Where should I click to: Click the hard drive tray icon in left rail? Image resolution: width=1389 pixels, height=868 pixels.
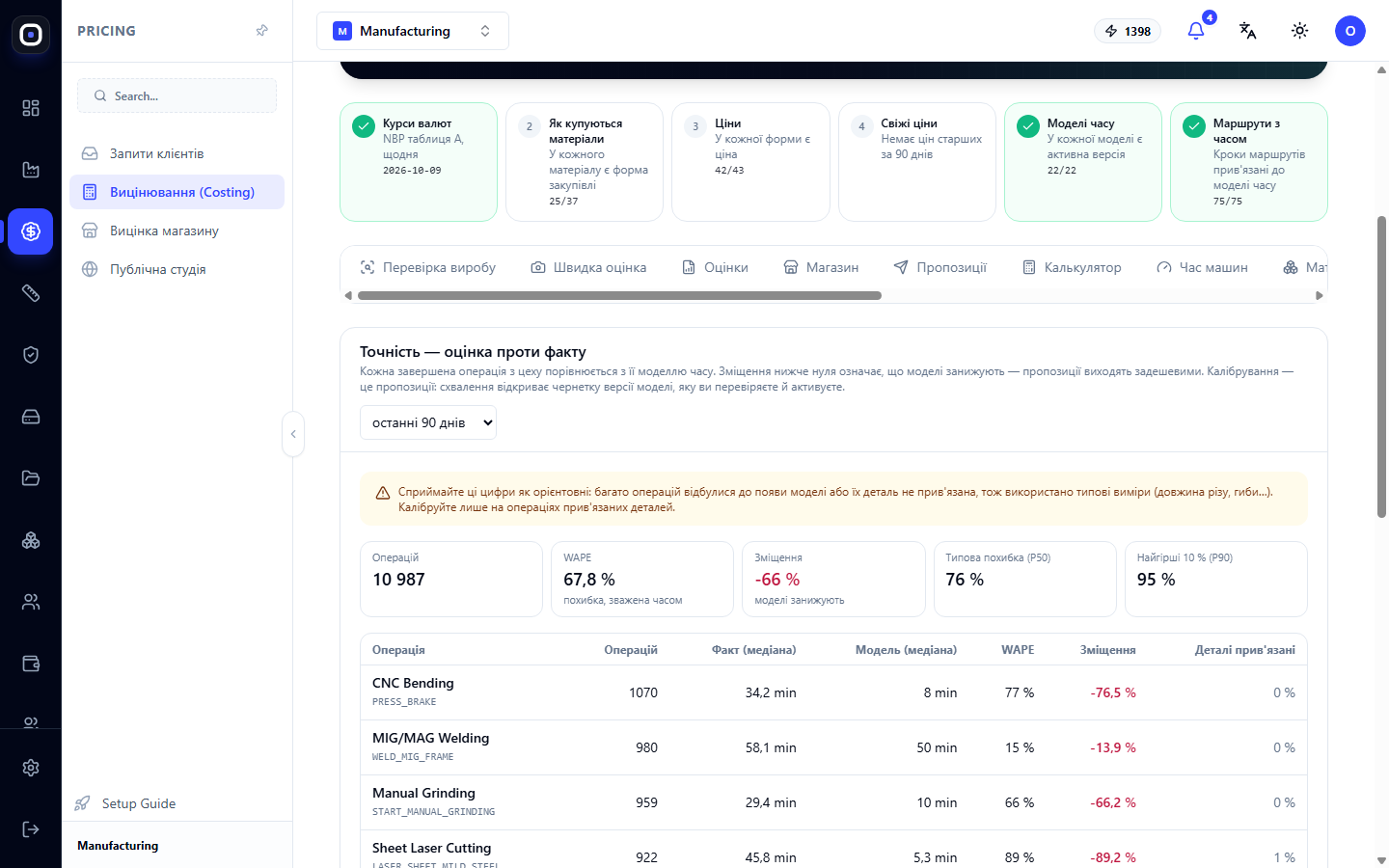click(x=31, y=417)
